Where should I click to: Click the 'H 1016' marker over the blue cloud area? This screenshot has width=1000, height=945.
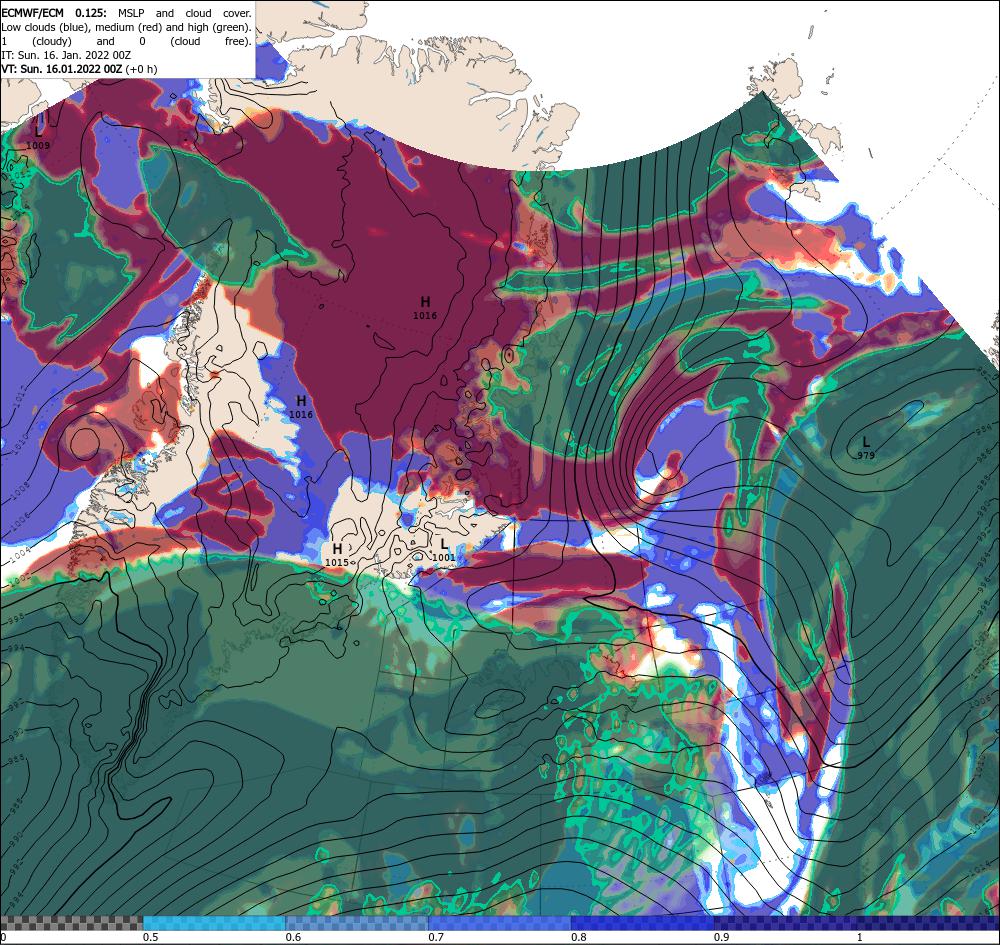(301, 406)
